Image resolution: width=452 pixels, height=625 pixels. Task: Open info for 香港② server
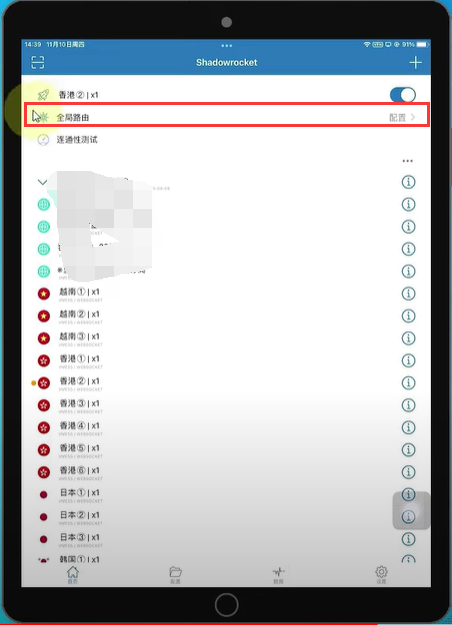coord(408,383)
